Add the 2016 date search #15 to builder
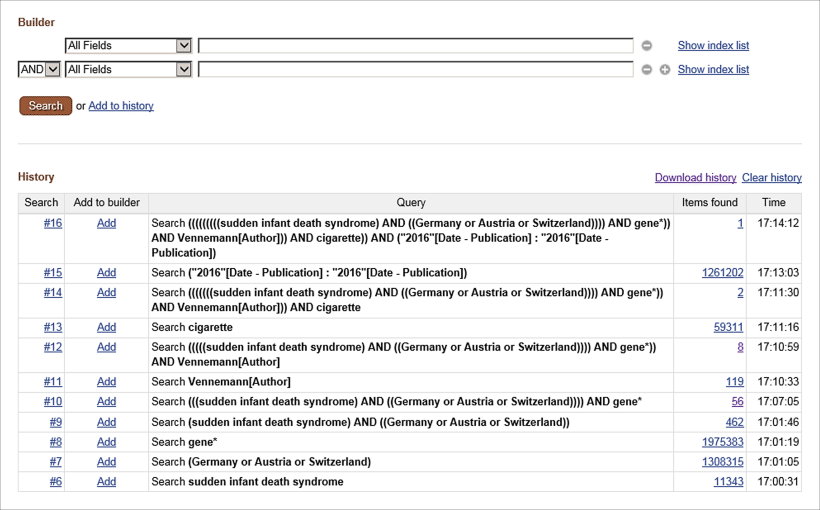Viewport: 820px width, 510px height. [x=107, y=273]
